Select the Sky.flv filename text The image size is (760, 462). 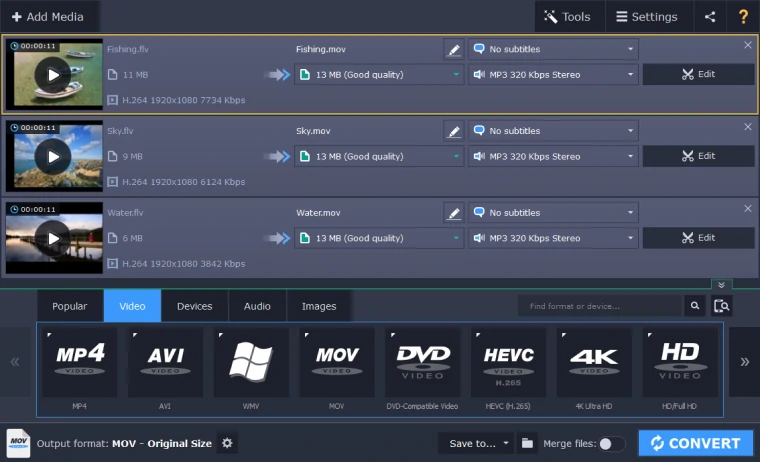pos(120,131)
